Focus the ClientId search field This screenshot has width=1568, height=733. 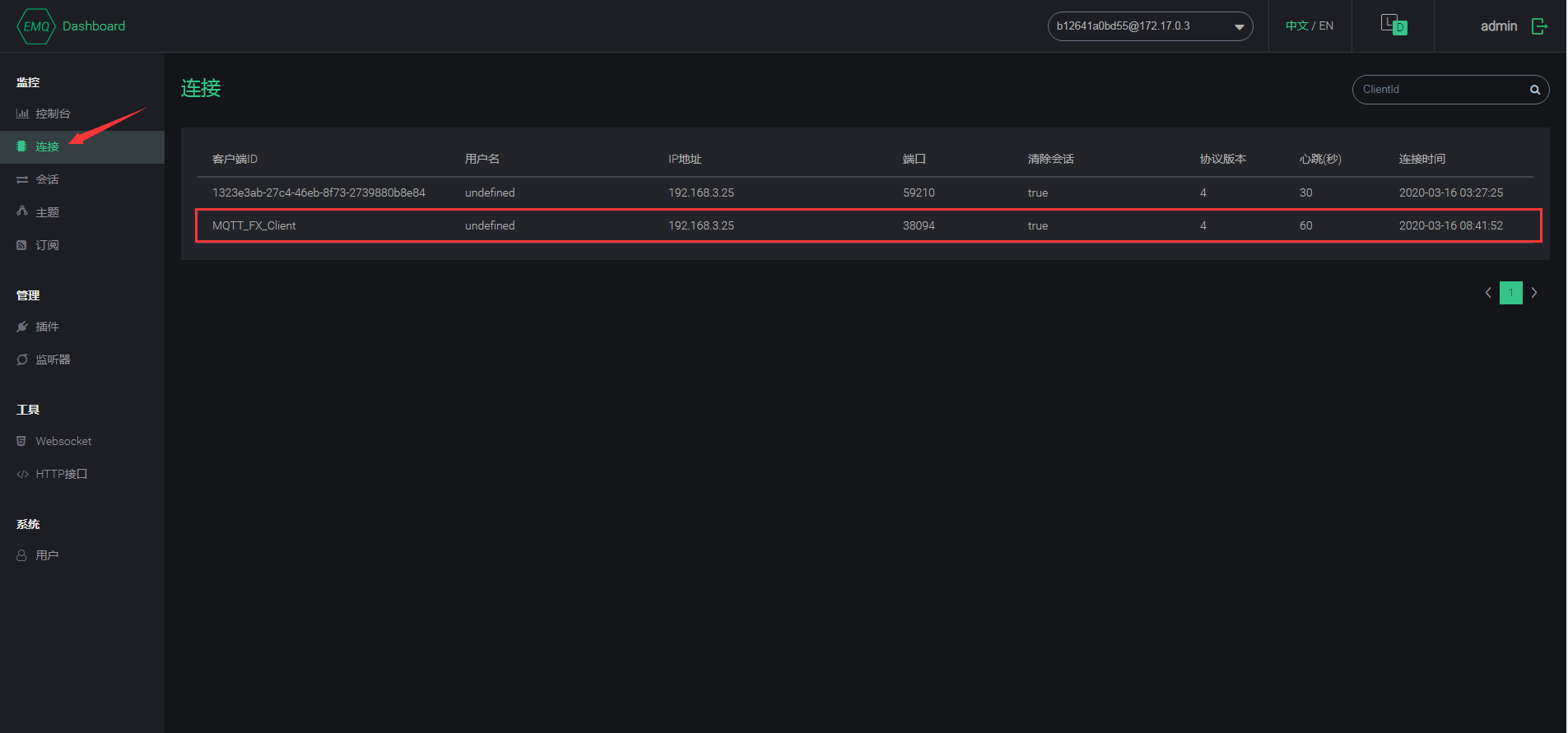1440,90
